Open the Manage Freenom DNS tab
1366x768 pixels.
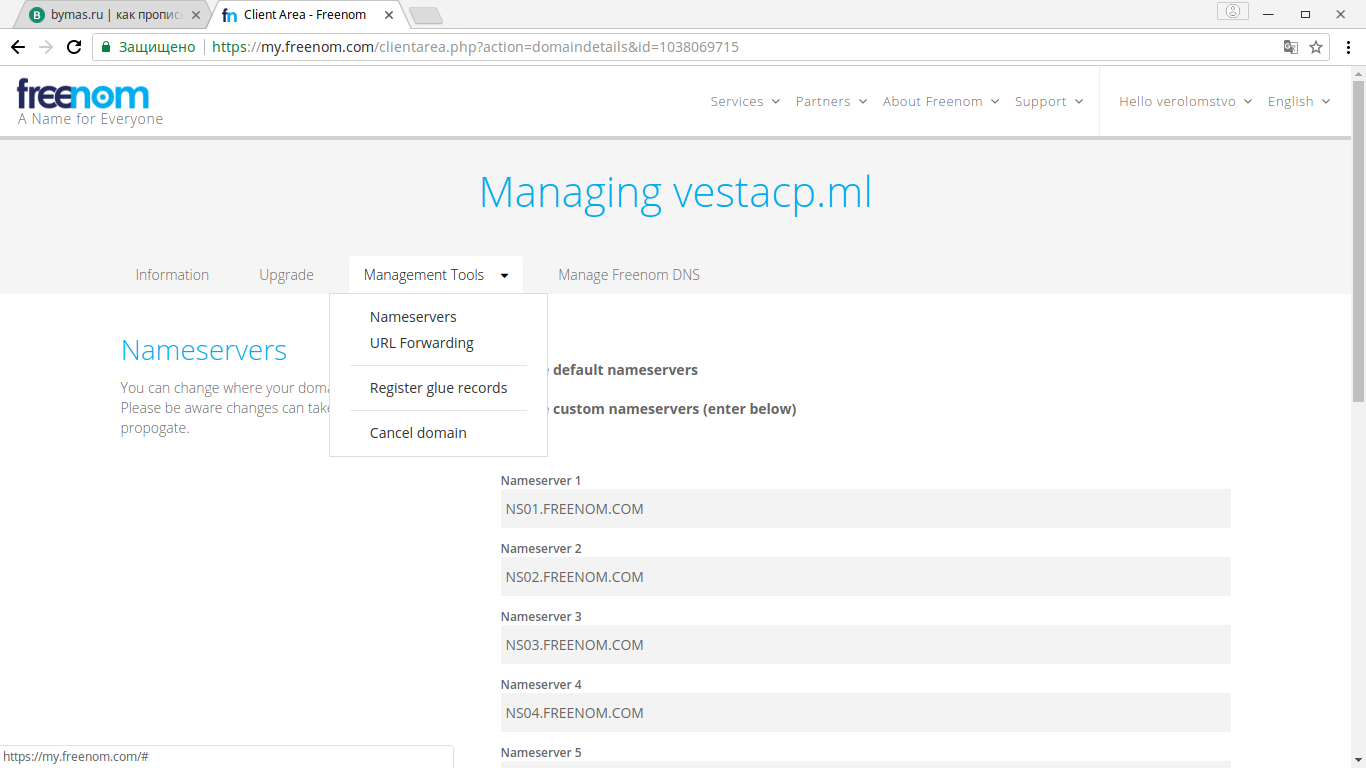click(x=629, y=275)
